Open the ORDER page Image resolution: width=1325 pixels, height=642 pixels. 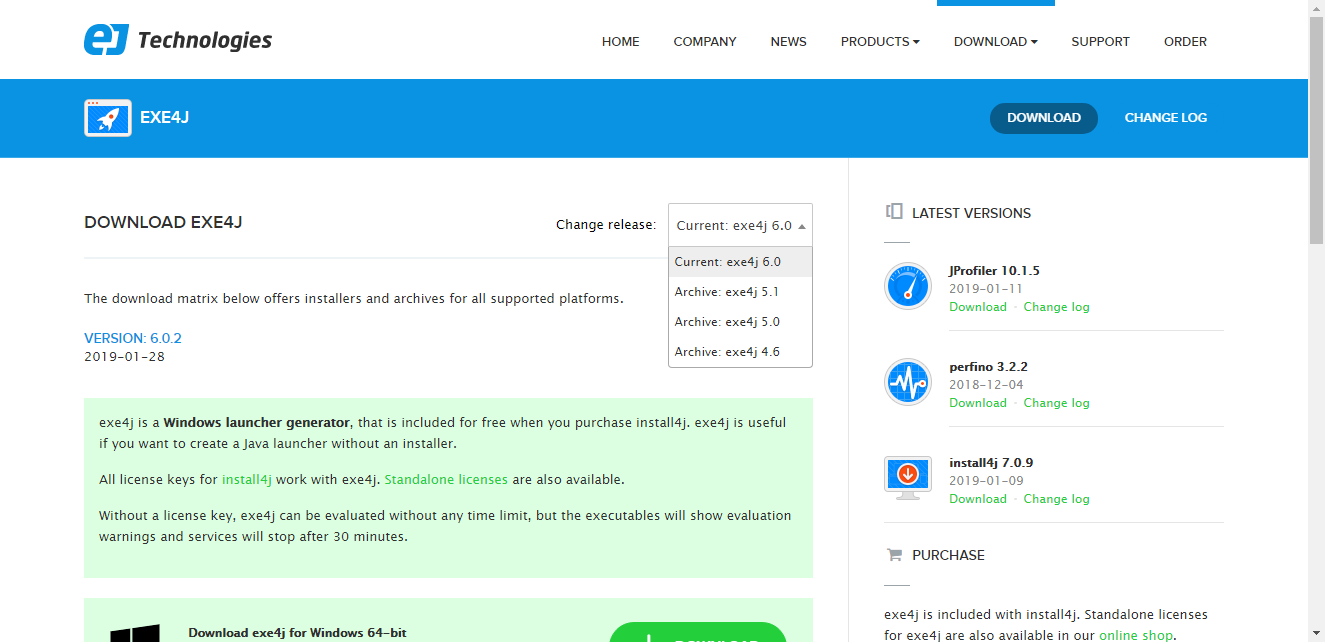[x=1185, y=41]
